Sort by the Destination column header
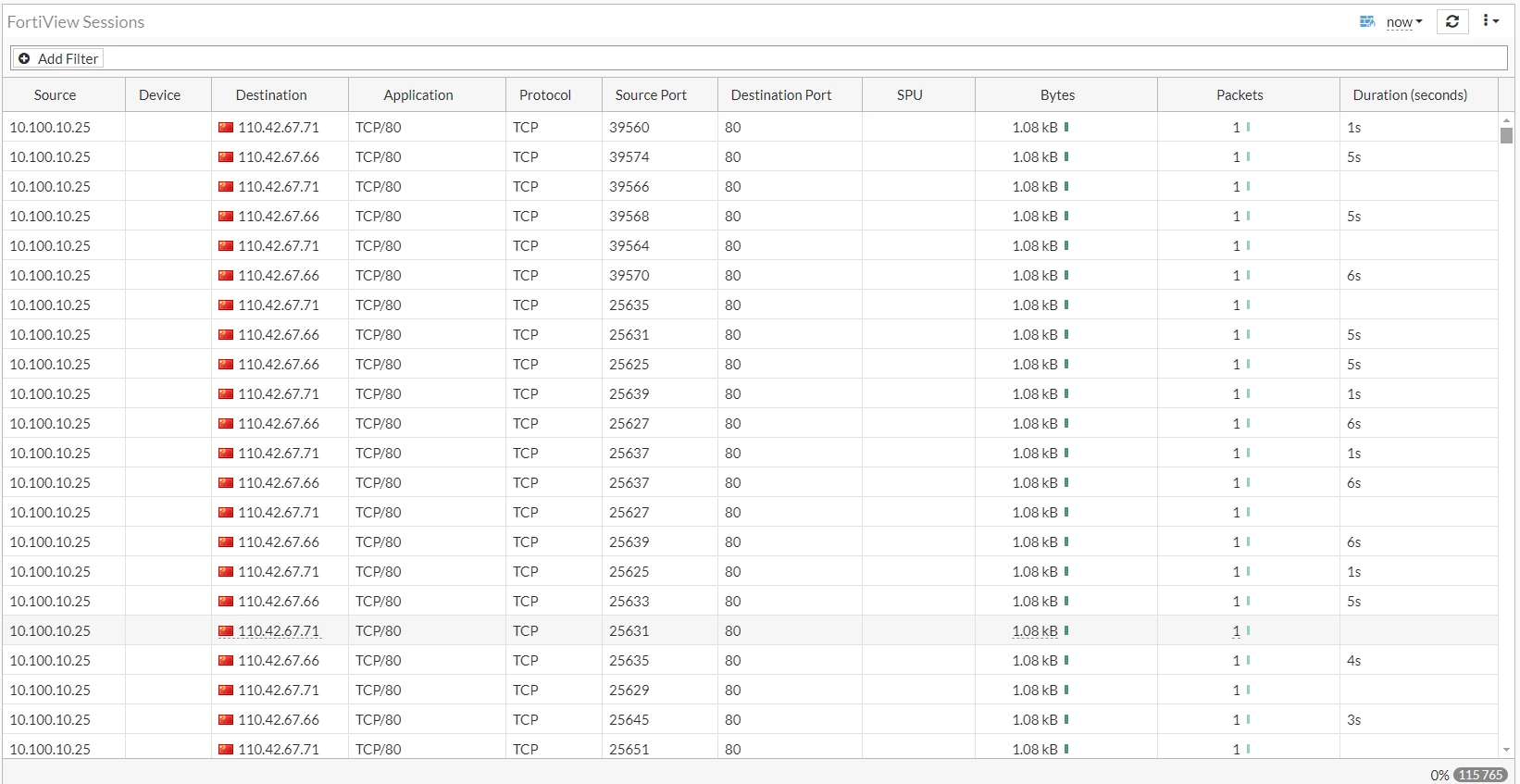The height and width of the screenshot is (784, 1520). pos(271,95)
